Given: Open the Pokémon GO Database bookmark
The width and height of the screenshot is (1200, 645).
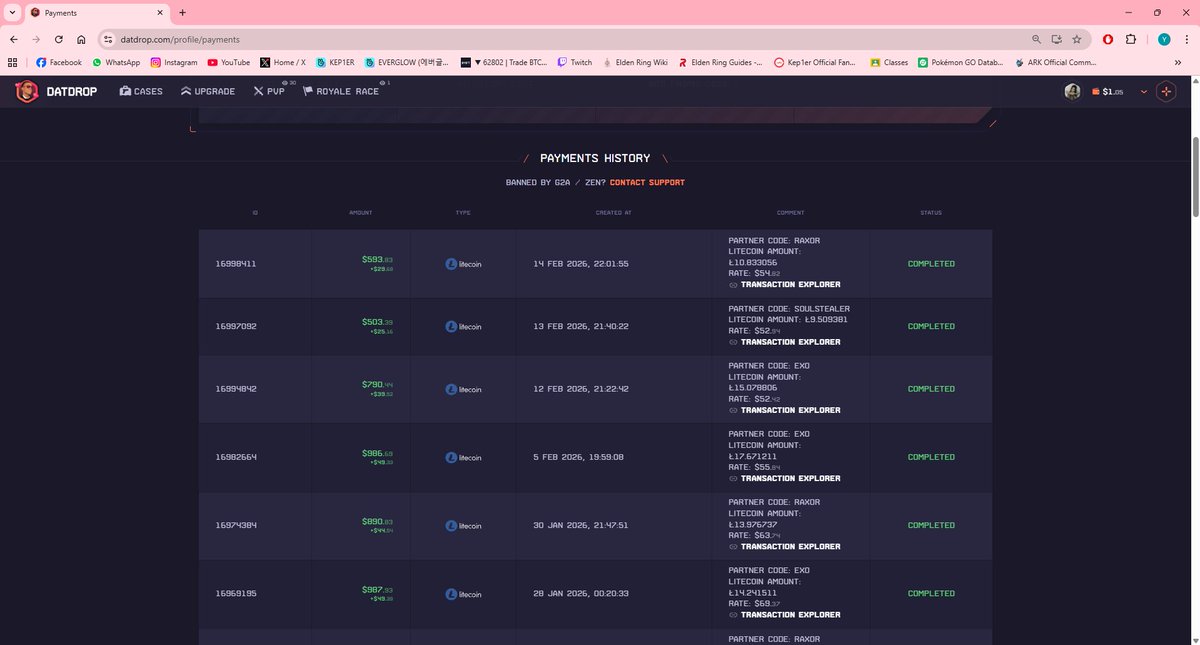Looking at the screenshot, I should [960, 62].
